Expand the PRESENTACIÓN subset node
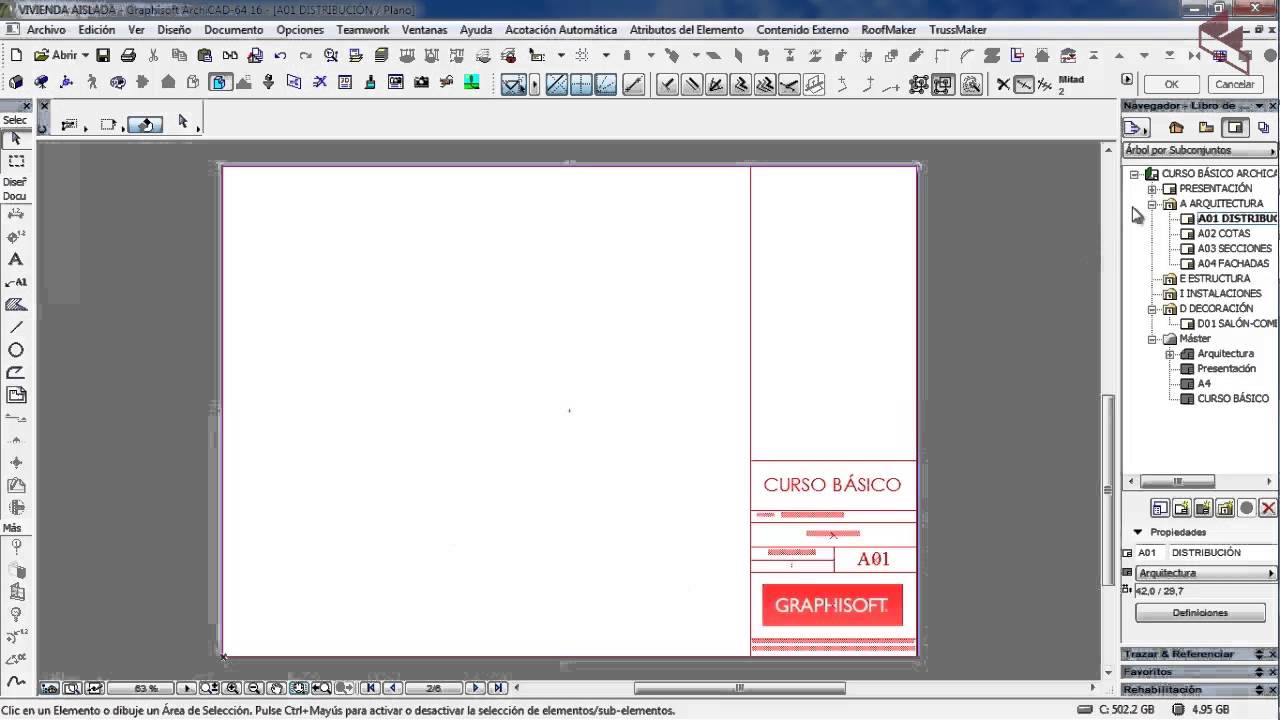This screenshot has width=1280, height=720. (1152, 189)
